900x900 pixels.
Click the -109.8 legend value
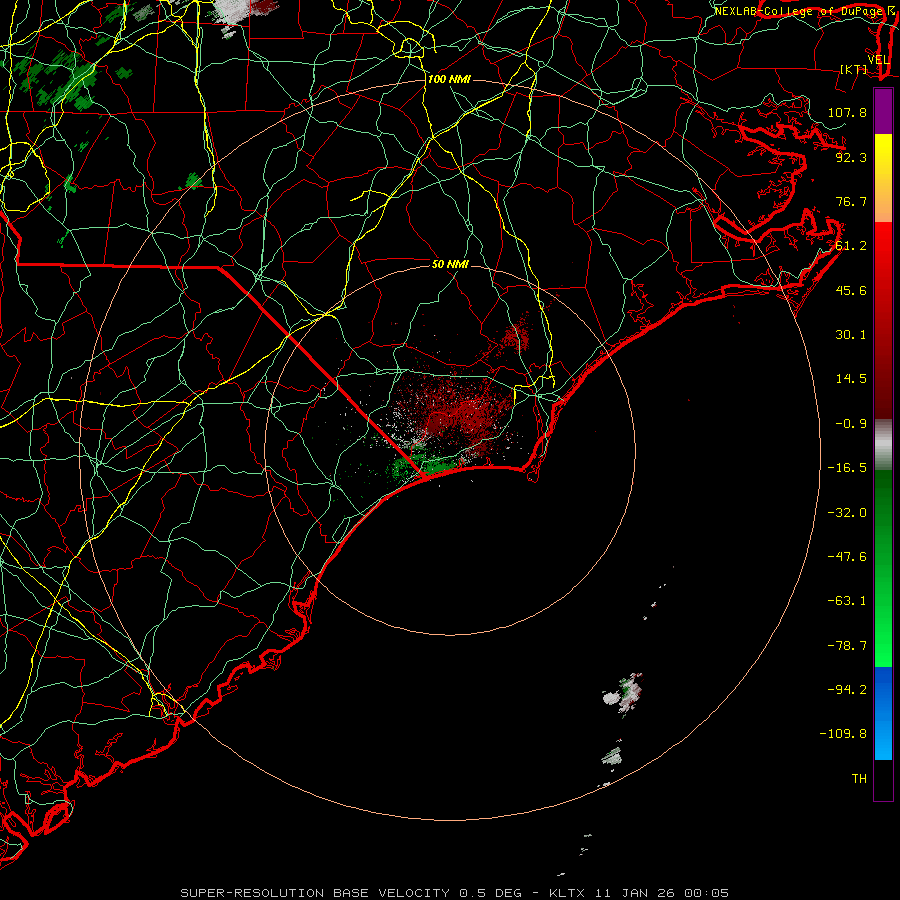(843, 734)
